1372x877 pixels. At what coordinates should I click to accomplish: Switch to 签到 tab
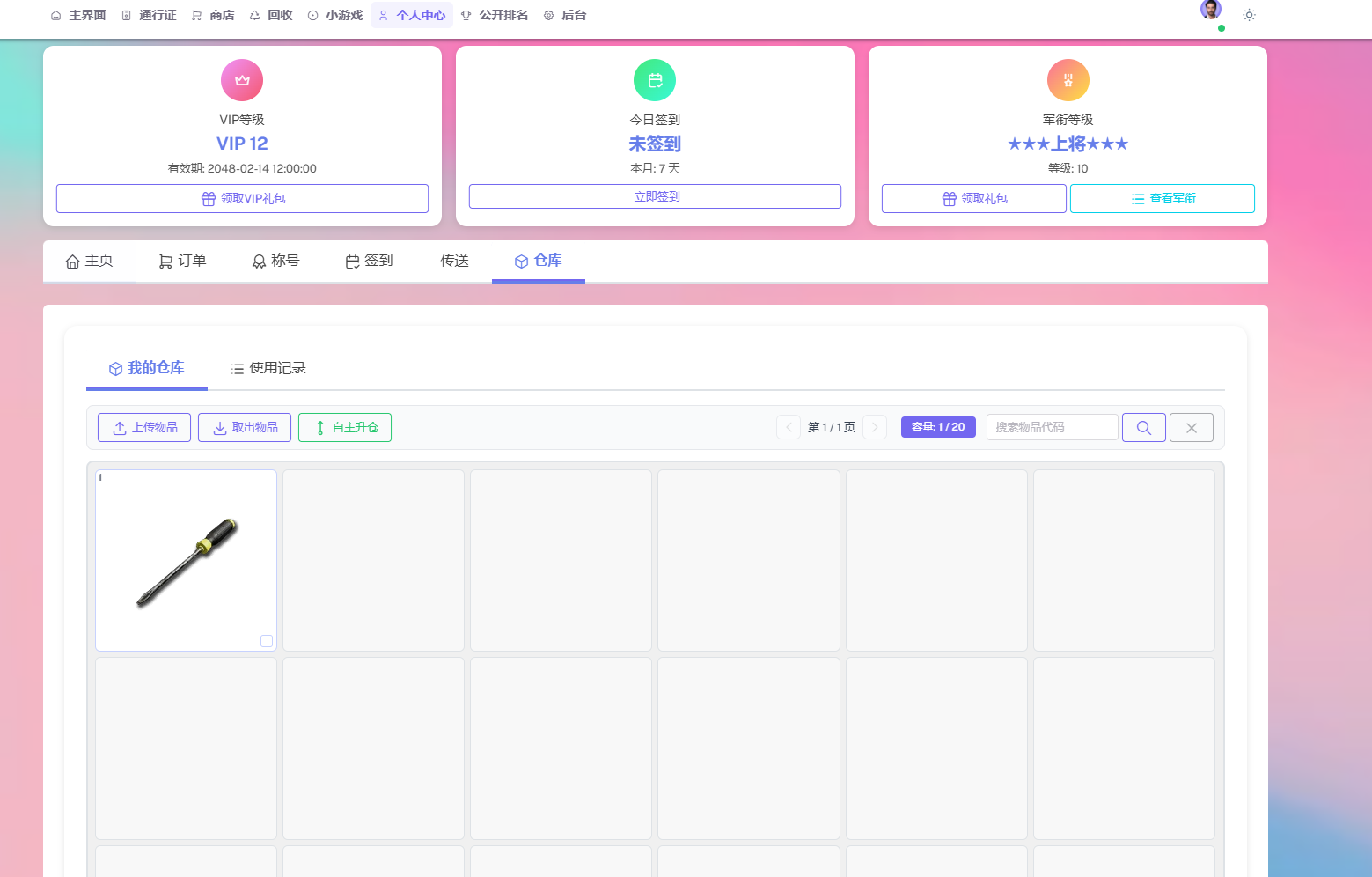(x=369, y=261)
